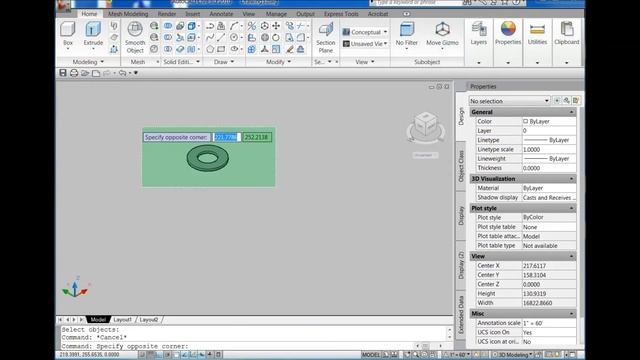Click the Save icon in quick access toolbar
Viewport: 640px width, 360px height.
(x=63, y=73)
